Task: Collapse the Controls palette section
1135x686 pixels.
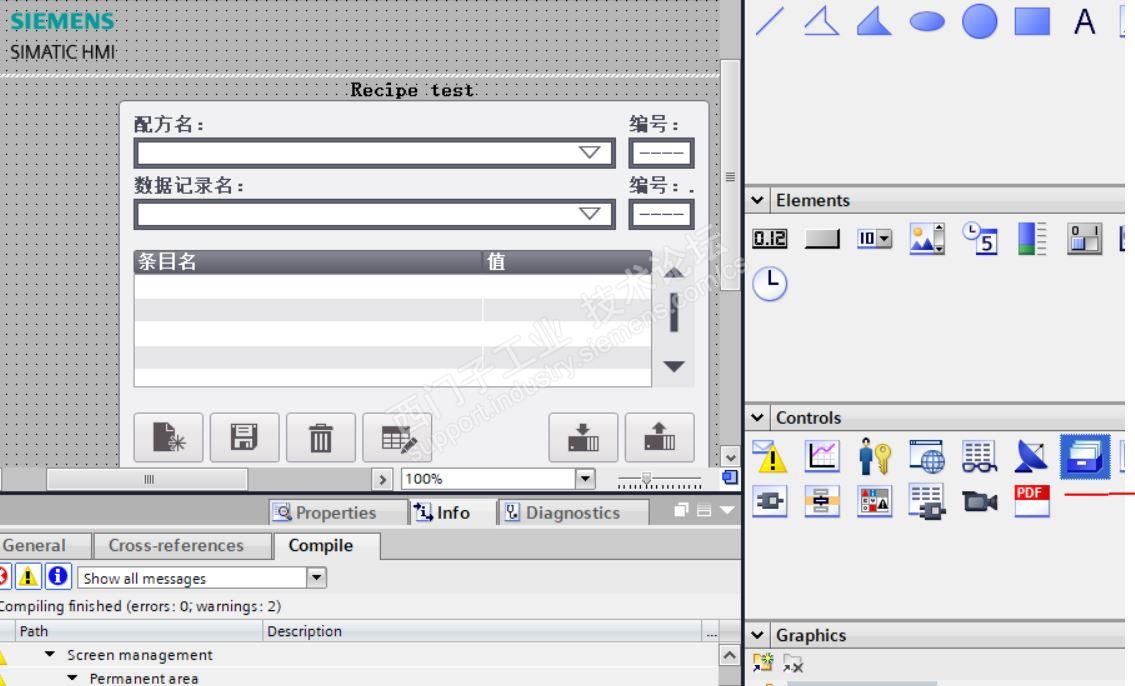Action: (x=757, y=418)
